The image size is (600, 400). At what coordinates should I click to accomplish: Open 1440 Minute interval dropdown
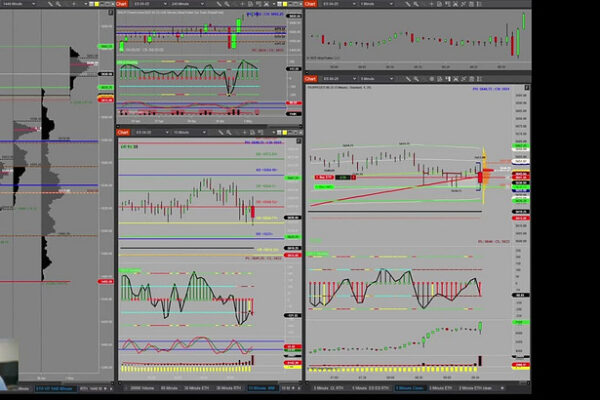click(18, 4)
